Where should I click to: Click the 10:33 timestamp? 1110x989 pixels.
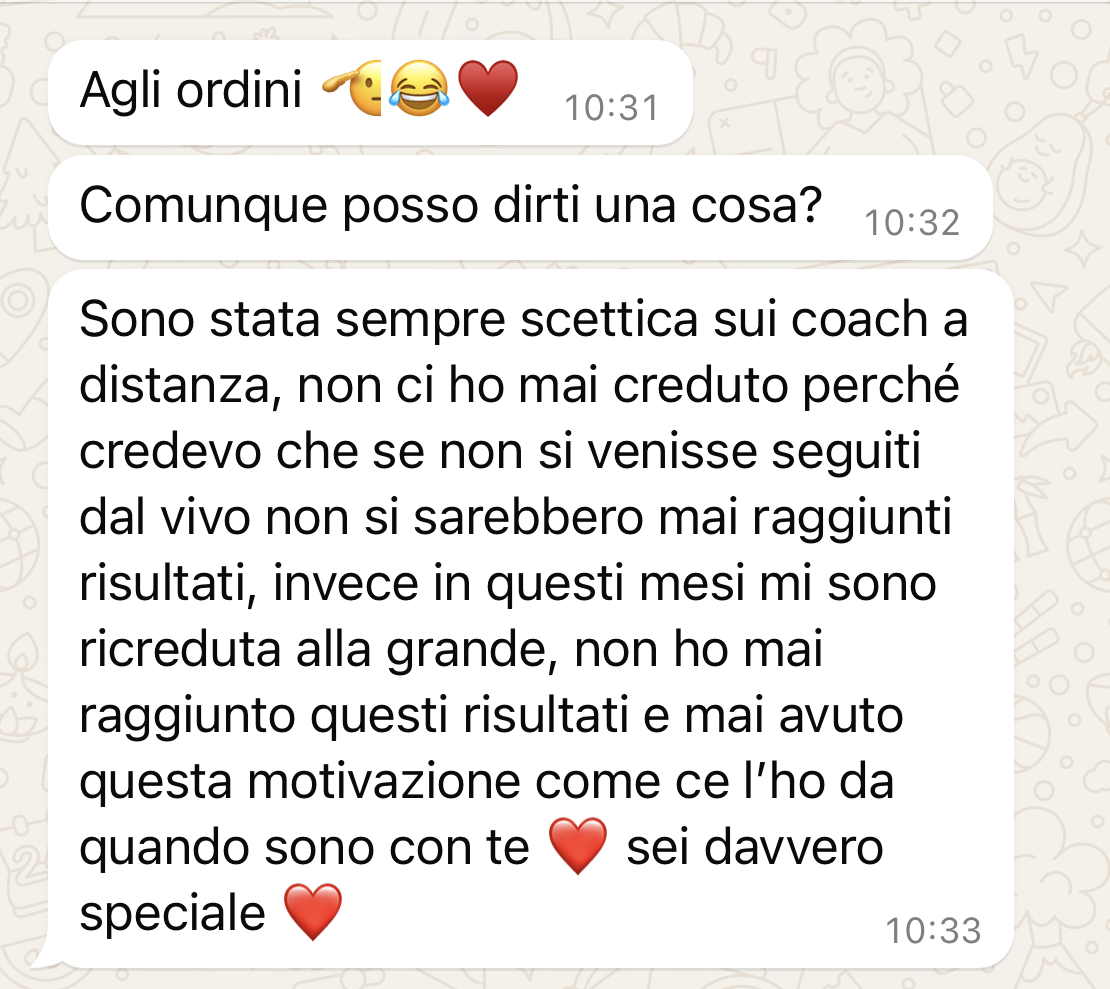click(x=933, y=930)
